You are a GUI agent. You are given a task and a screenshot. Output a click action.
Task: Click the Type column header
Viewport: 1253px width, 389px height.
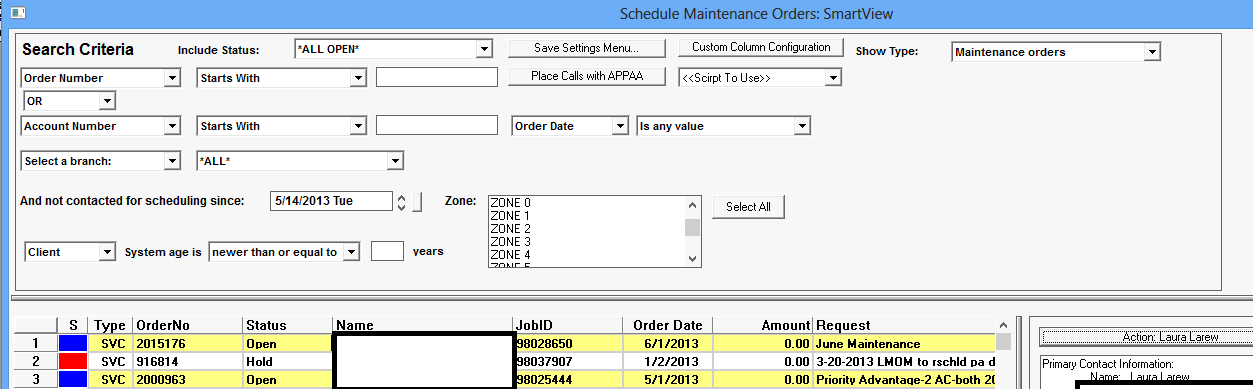point(111,325)
